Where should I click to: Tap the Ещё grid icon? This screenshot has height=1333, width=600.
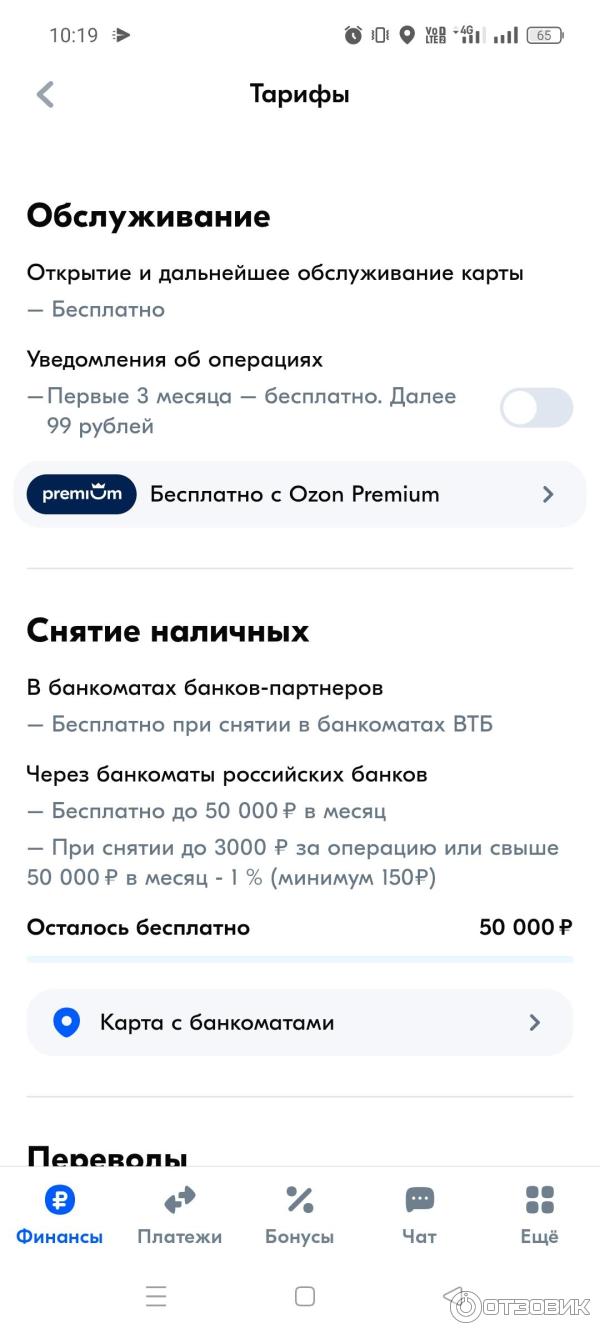[x=539, y=1200]
